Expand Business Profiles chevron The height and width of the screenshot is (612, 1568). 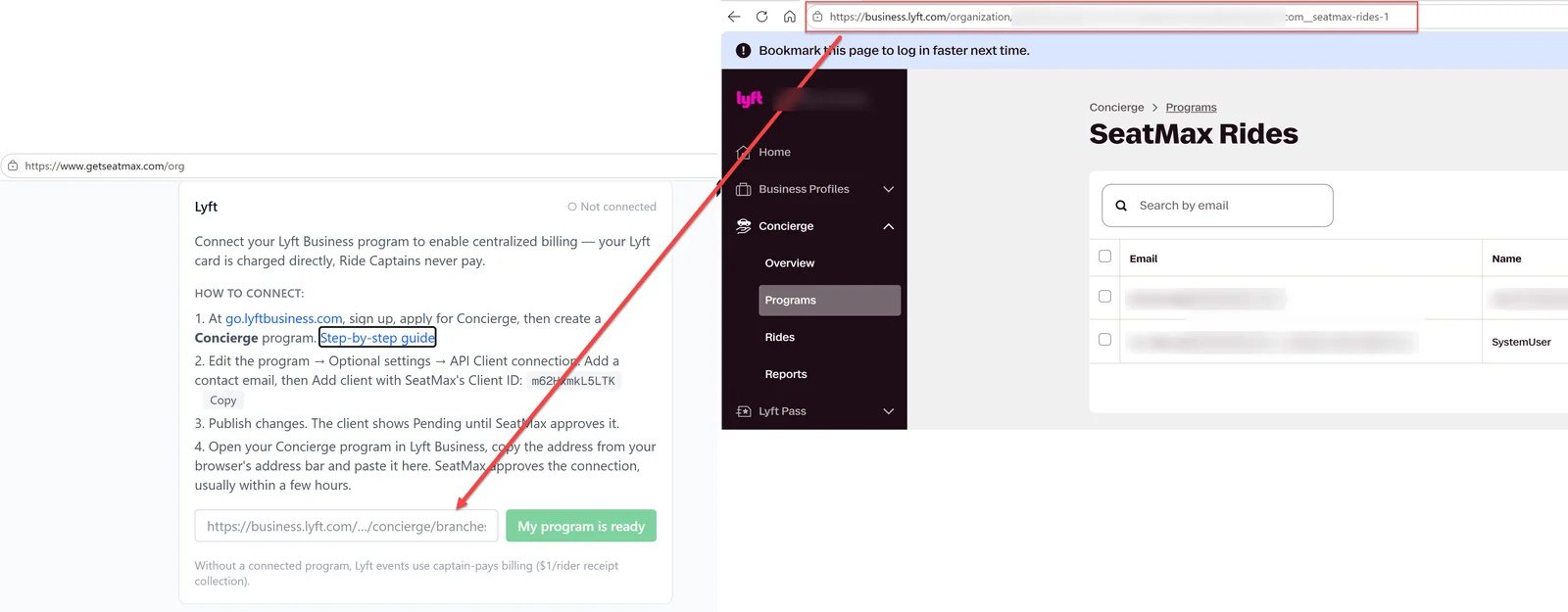click(888, 189)
